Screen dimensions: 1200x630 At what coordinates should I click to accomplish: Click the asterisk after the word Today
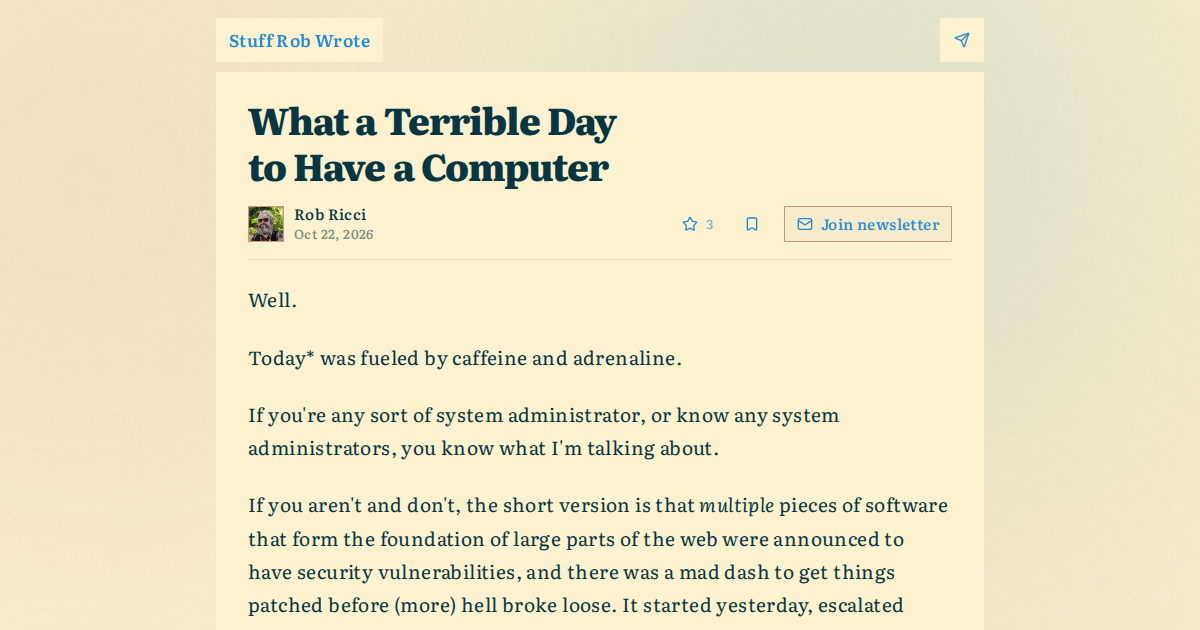310,355
